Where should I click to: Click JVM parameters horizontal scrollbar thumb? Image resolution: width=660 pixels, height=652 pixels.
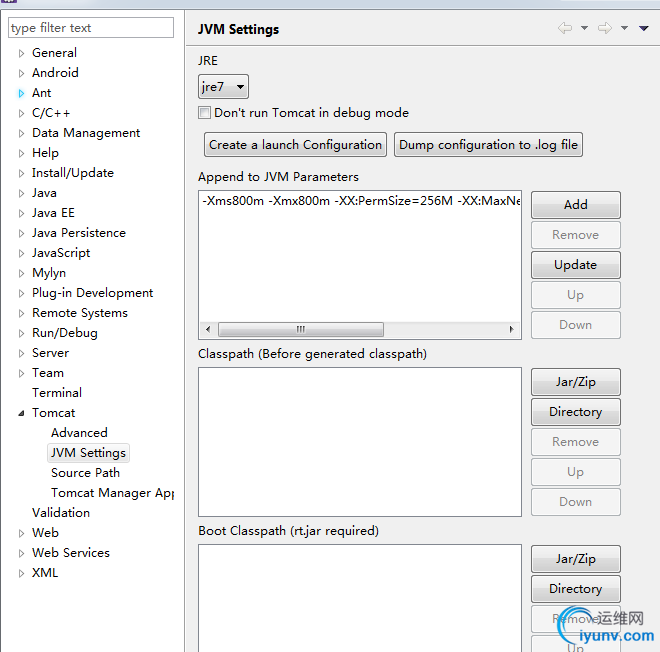pyautogui.click(x=301, y=329)
